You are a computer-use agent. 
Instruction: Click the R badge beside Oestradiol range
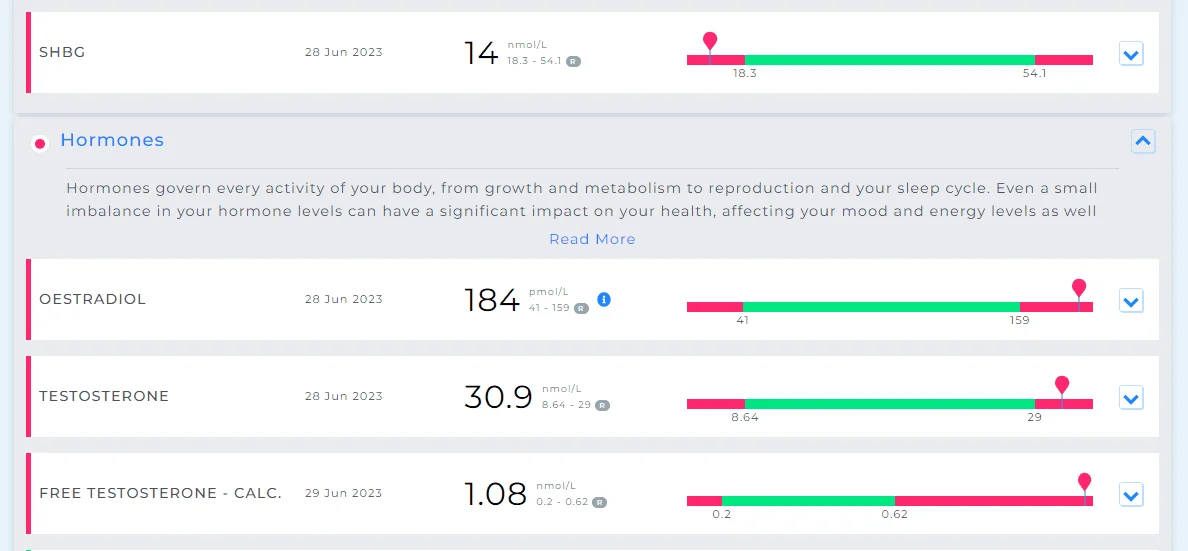click(x=581, y=308)
